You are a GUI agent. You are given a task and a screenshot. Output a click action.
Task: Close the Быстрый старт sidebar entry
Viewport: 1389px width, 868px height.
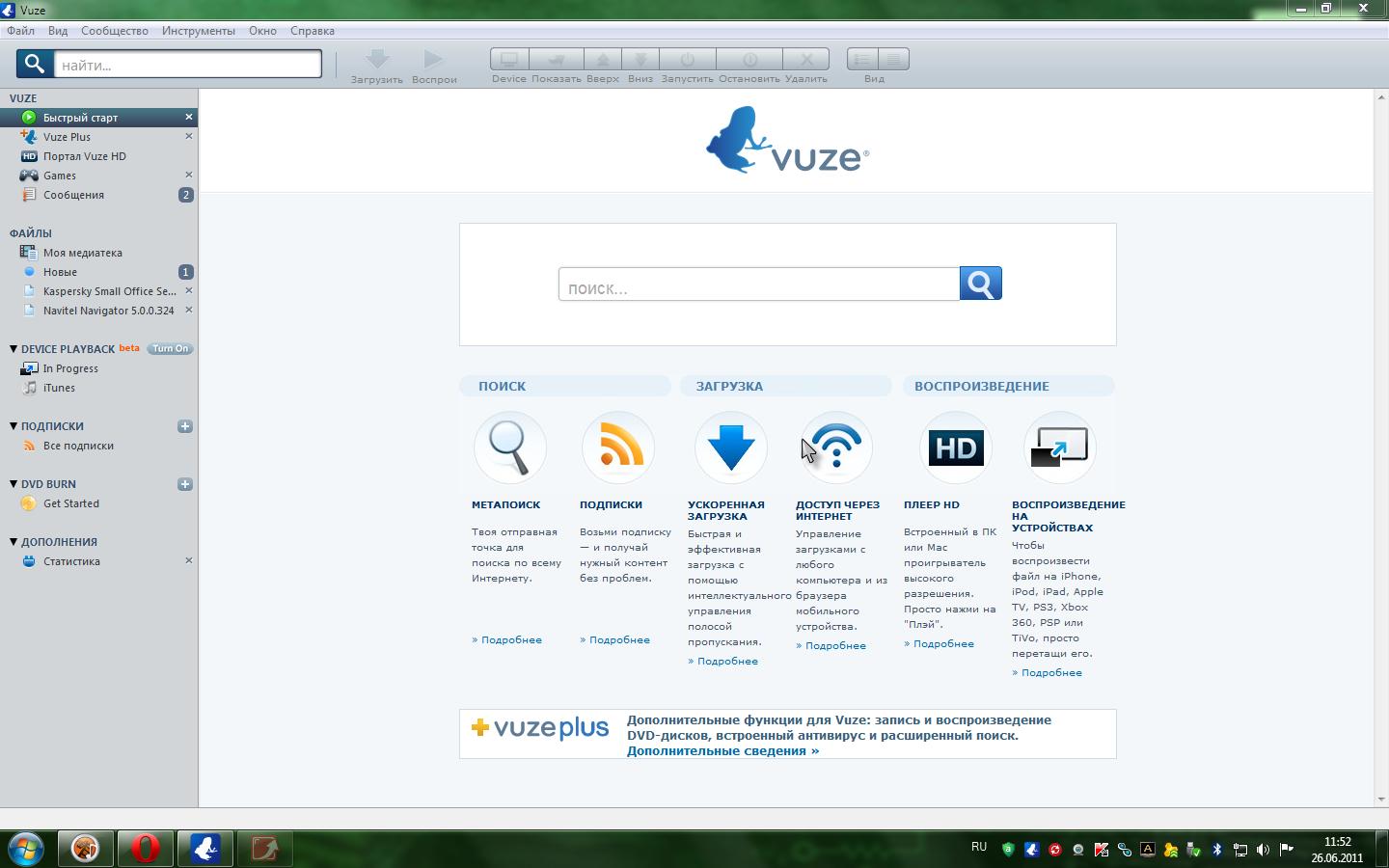point(189,117)
